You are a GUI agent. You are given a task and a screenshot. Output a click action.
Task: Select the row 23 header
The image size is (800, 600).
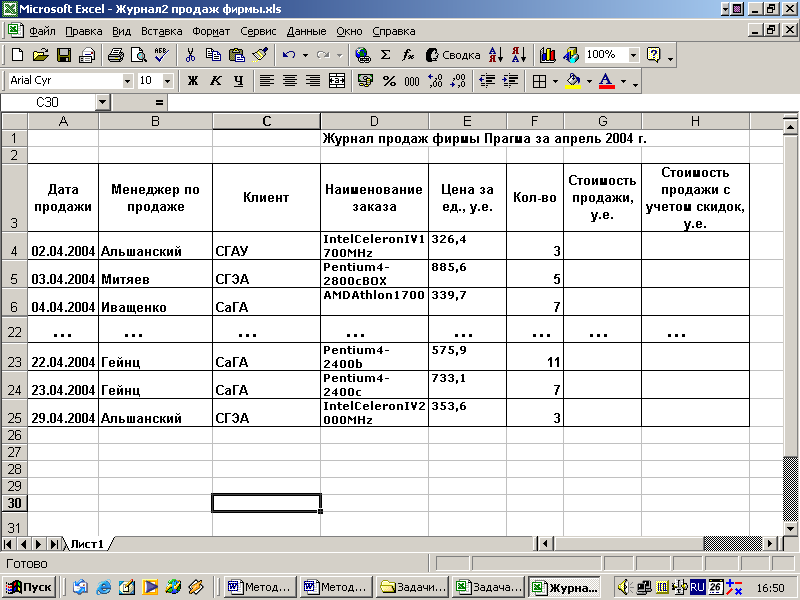[x=14, y=357]
